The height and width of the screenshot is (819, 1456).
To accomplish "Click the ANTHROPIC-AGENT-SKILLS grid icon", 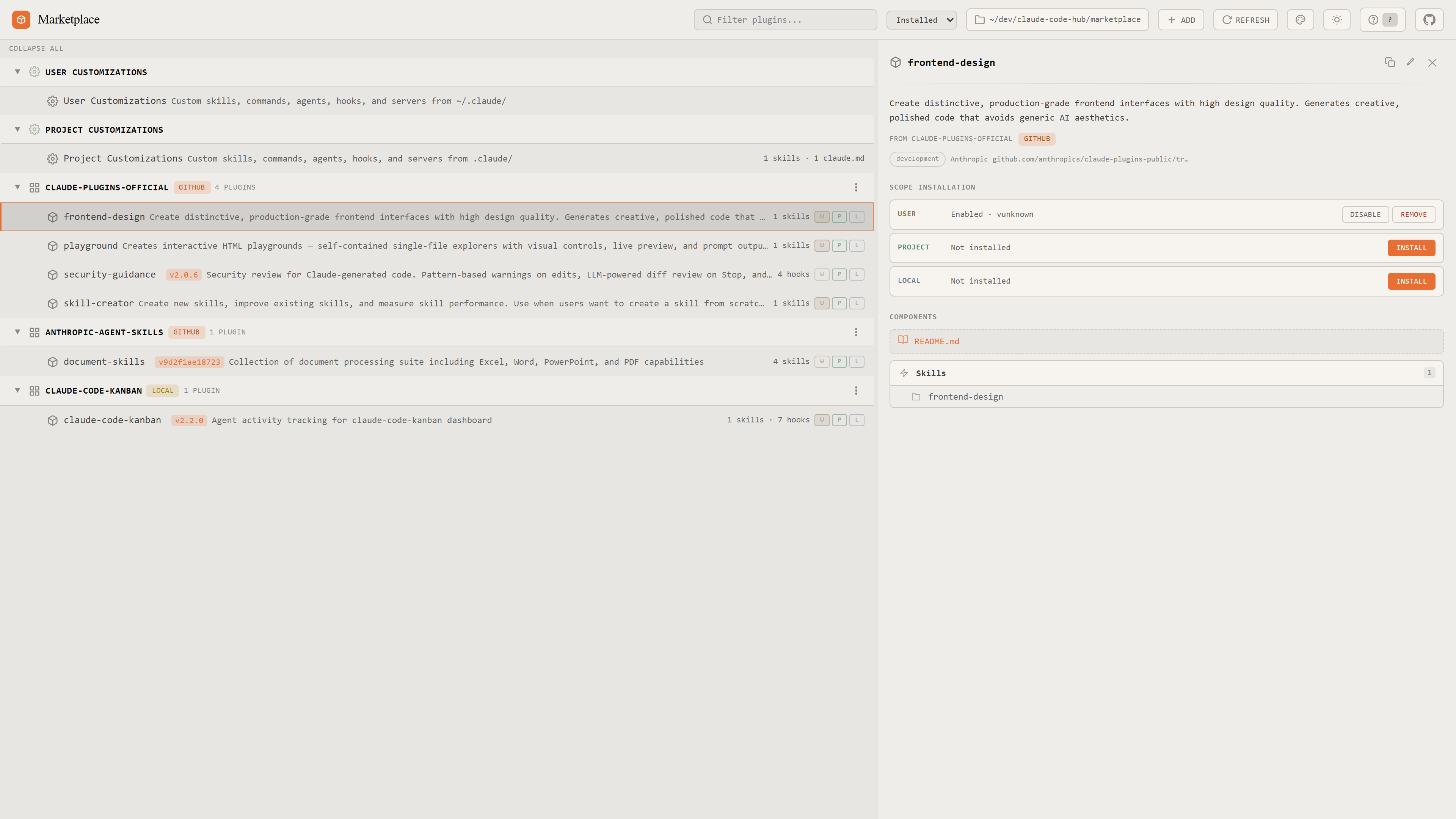I will (x=35, y=333).
